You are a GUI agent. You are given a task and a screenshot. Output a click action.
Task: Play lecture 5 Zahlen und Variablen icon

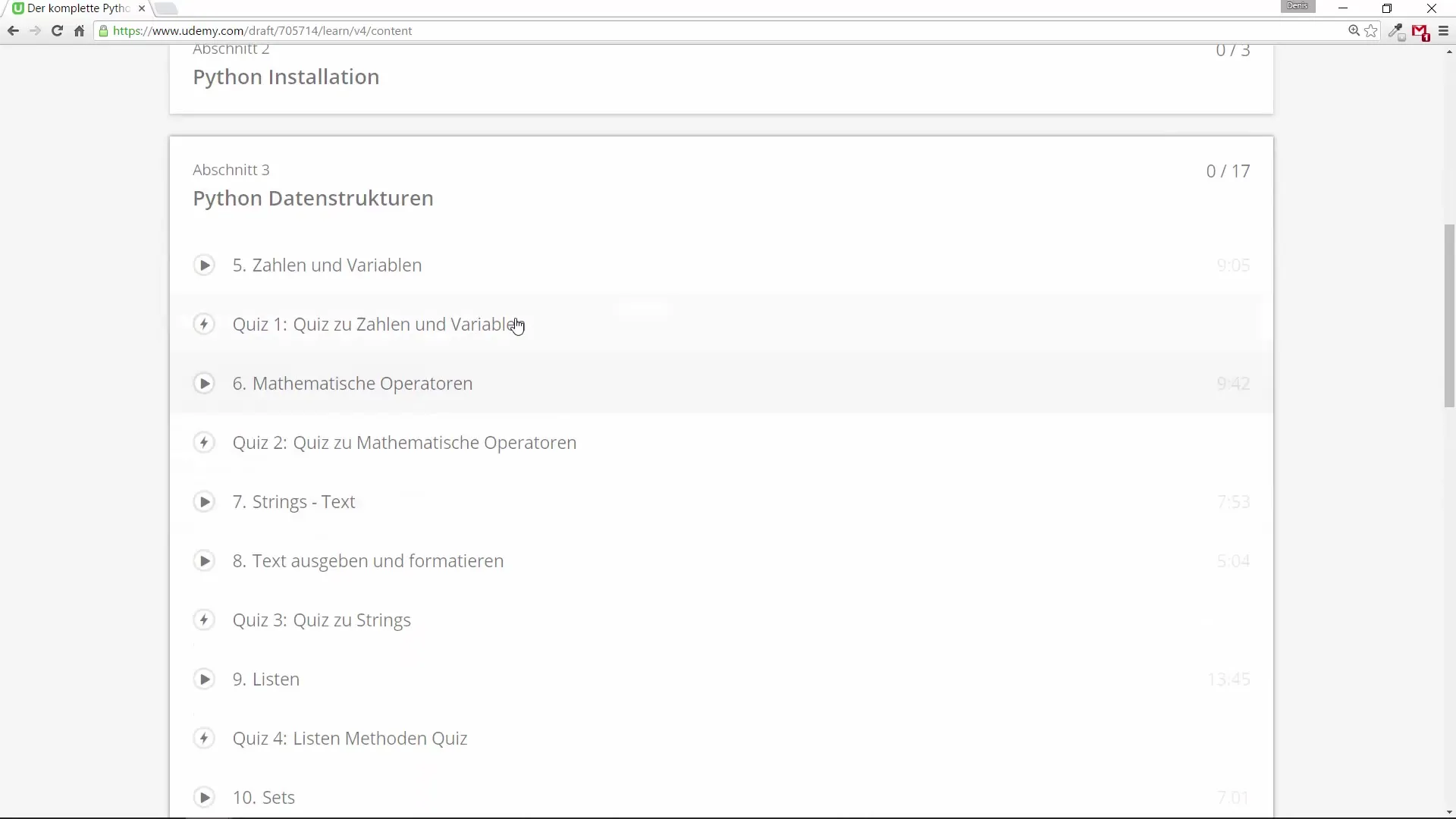[204, 265]
